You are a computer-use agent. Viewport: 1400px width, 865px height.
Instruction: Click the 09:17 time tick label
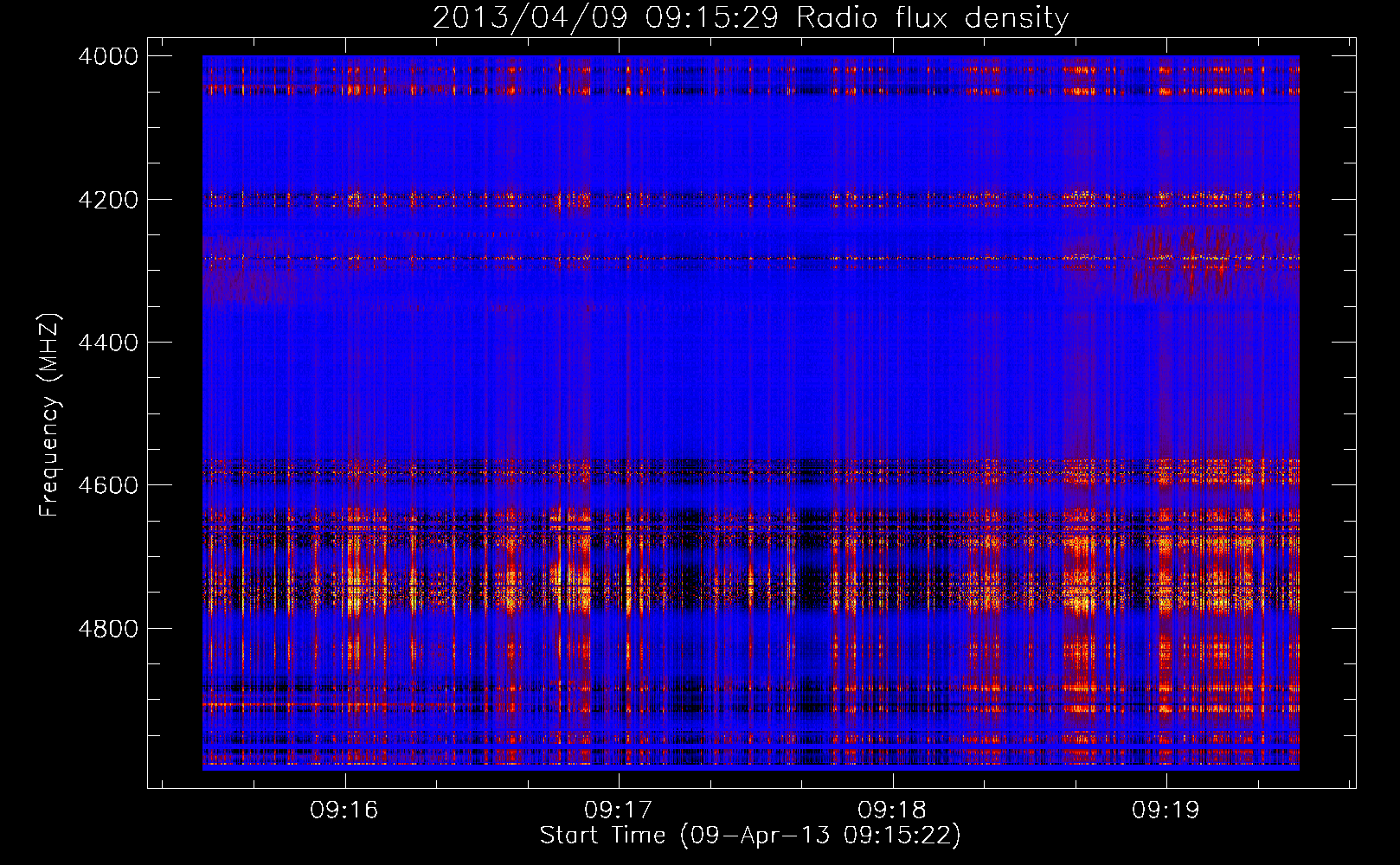coord(618,810)
